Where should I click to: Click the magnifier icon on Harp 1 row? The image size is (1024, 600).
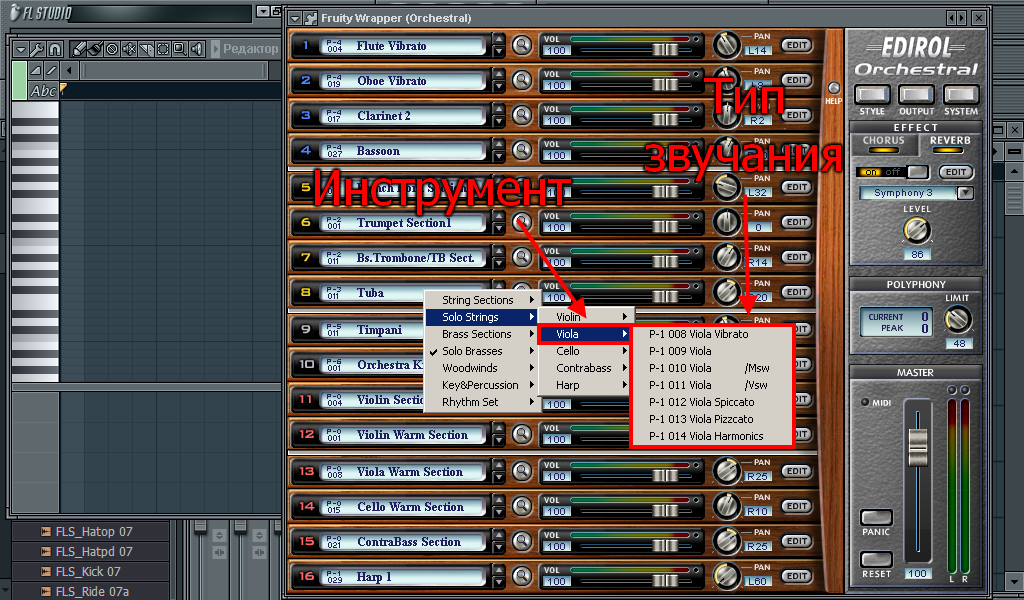tap(521, 576)
